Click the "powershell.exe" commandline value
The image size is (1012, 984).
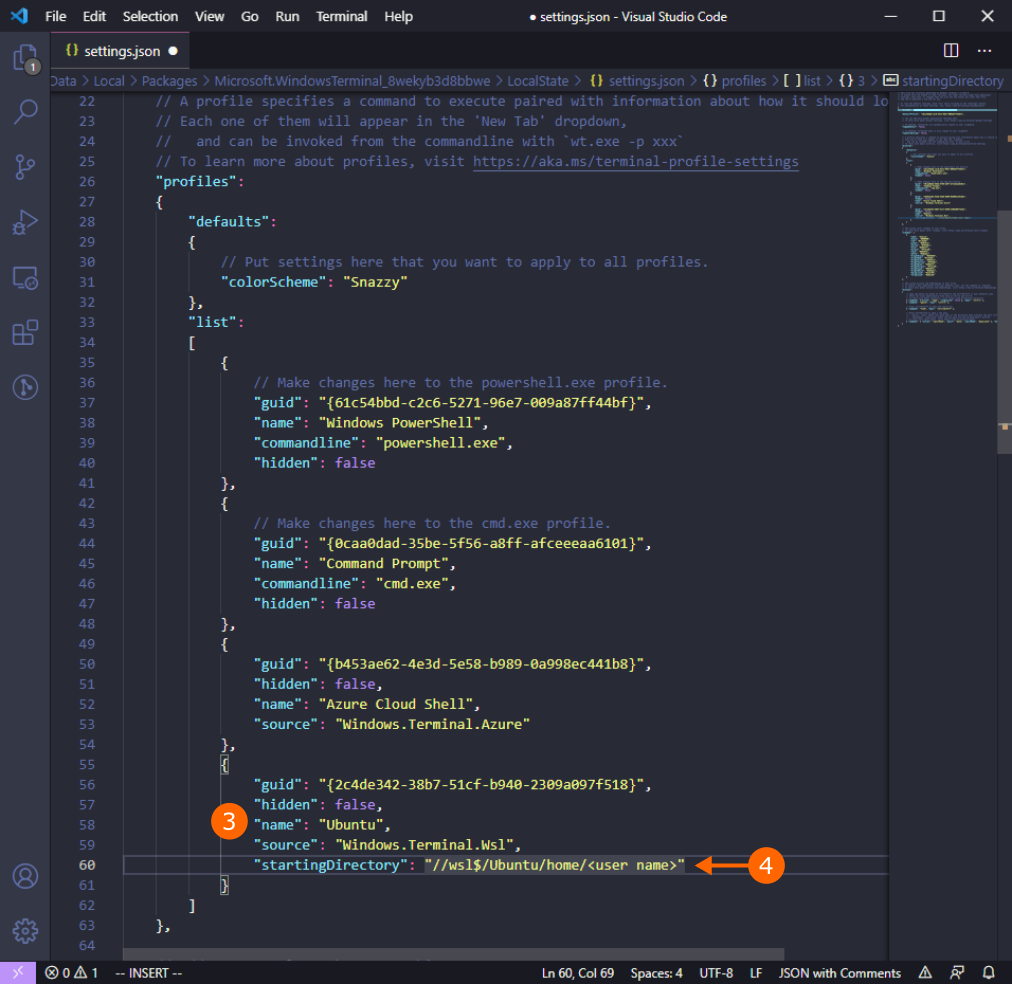click(441, 443)
